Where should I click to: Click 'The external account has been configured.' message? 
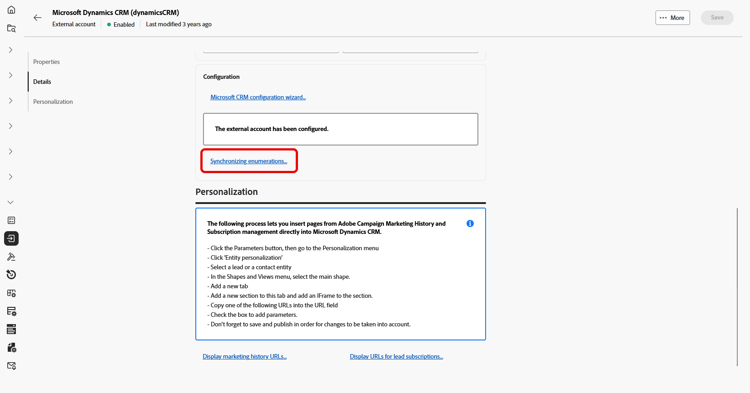tap(272, 129)
